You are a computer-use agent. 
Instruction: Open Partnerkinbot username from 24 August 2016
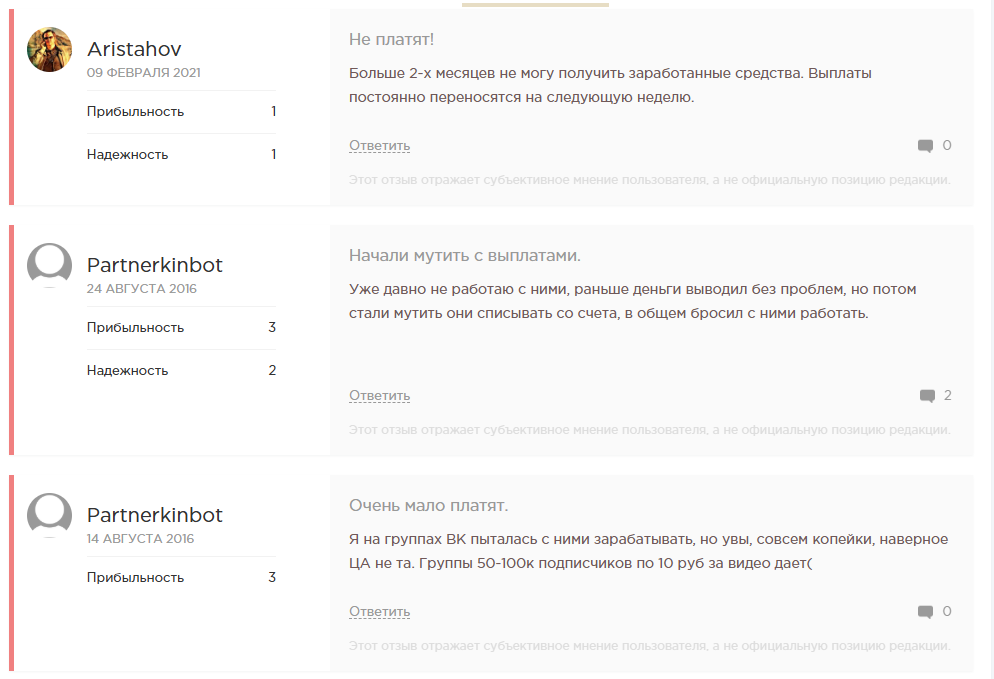(x=154, y=265)
